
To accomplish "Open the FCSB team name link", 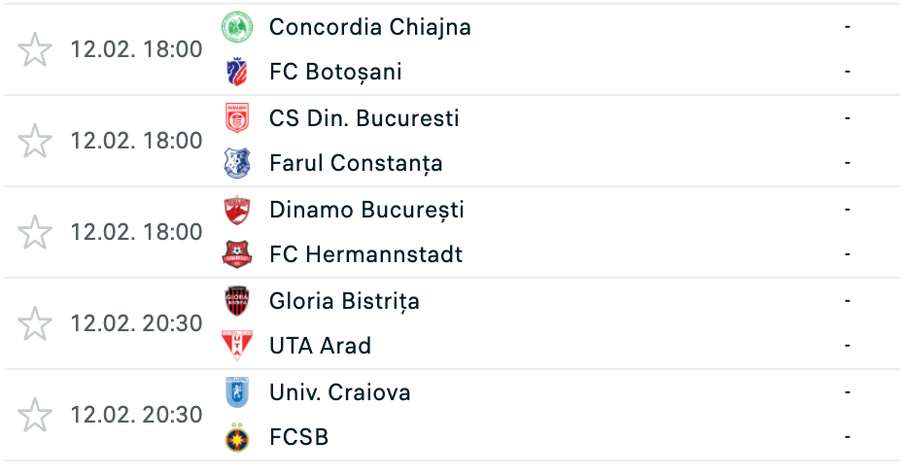I will click(x=299, y=437).
